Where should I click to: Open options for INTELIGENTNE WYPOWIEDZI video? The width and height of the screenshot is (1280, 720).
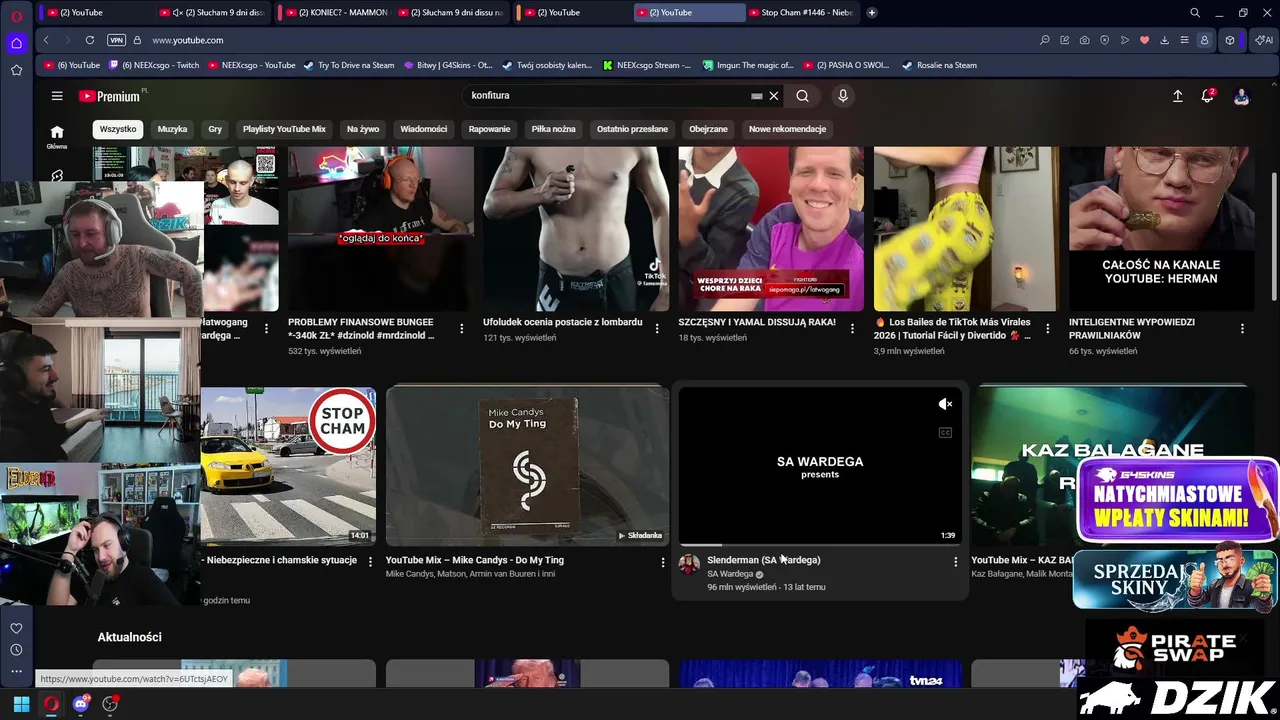pos(1242,328)
